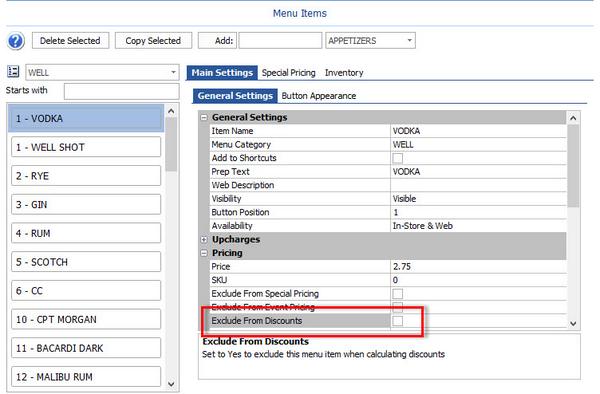Viewport: 600px width, 394px height.
Task: Switch to the Main Settings tab
Action: click(x=222, y=73)
